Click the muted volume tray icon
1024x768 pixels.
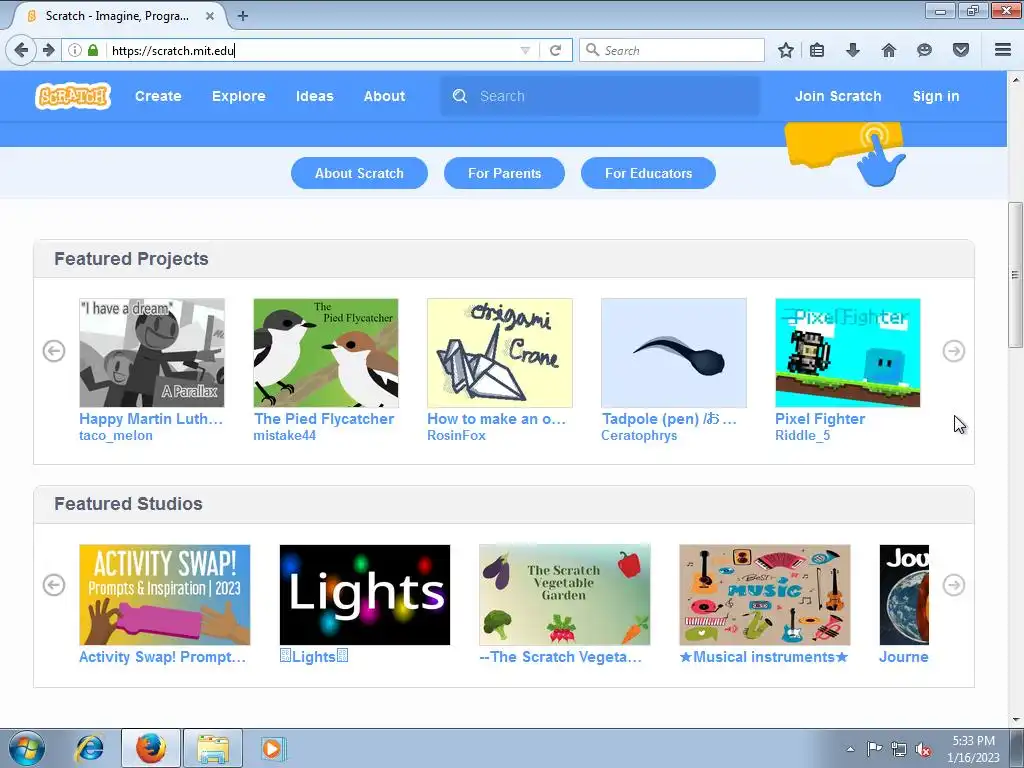click(x=922, y=749)
